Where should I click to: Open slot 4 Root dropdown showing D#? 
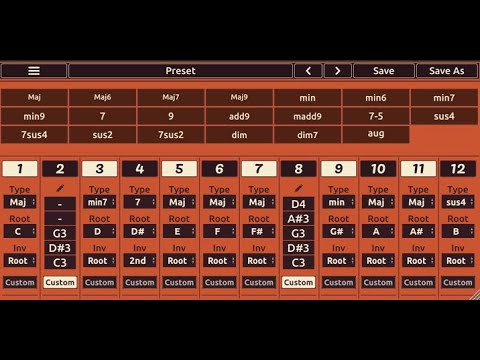[140, 231]
